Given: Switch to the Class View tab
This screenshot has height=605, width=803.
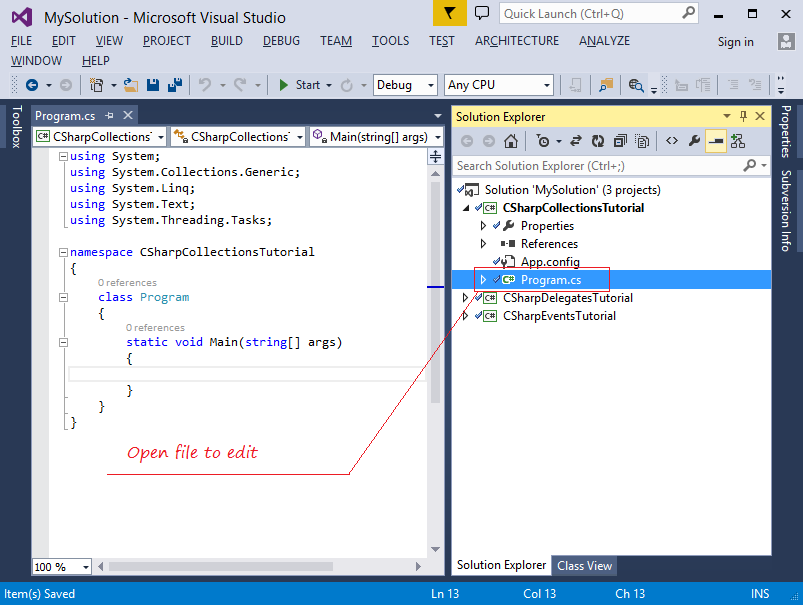Looking at the screenshot, I should 584,566.
